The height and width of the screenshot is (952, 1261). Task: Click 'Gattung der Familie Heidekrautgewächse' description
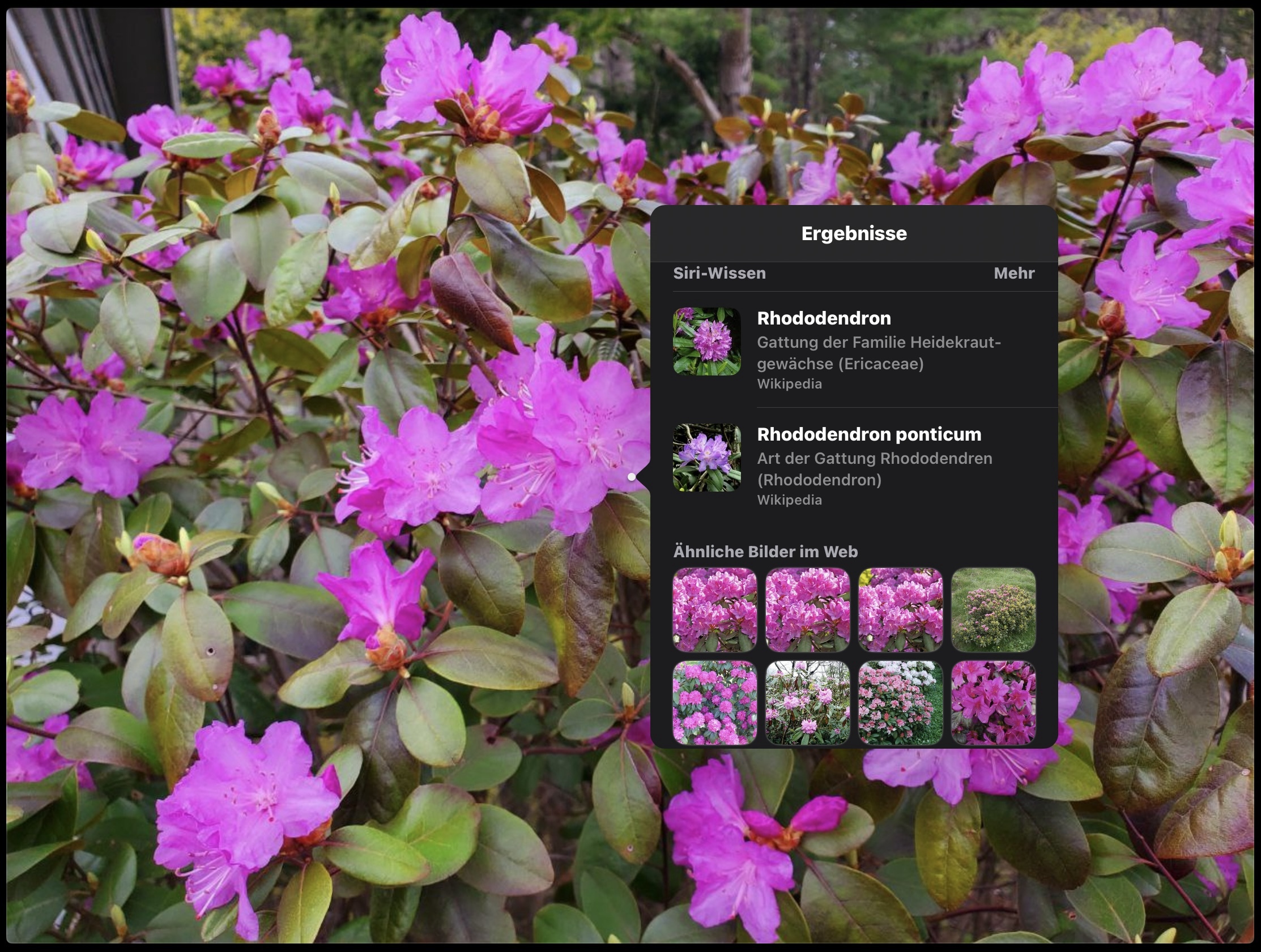click(879, 353)
